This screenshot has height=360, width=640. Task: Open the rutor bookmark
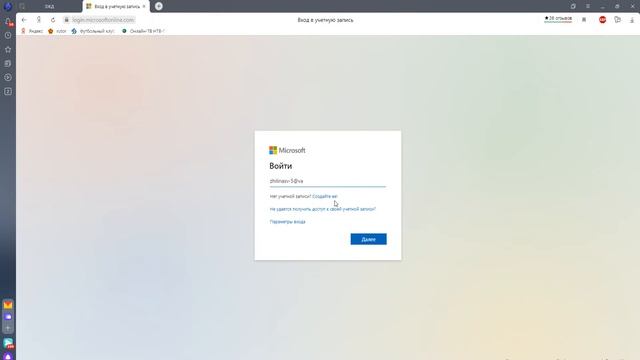tap(57, 31)
